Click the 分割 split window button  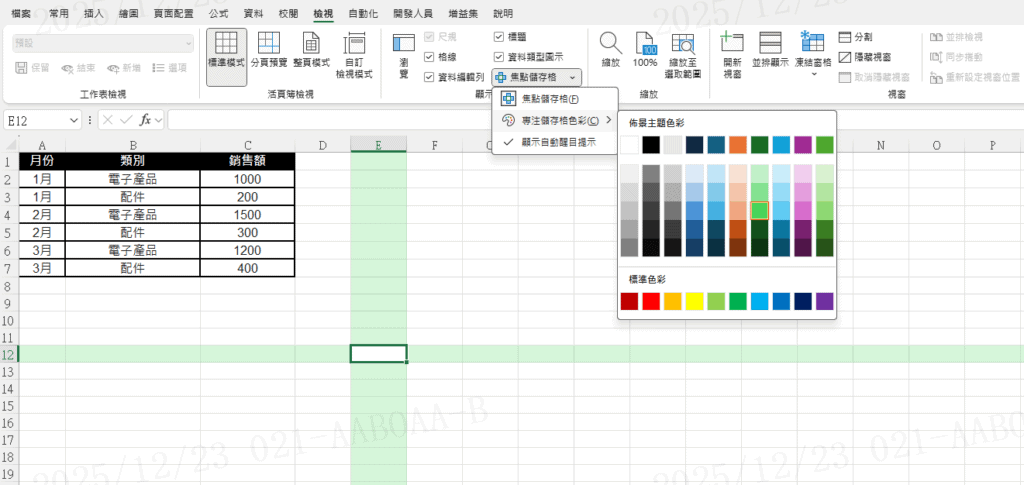point(857,36)
